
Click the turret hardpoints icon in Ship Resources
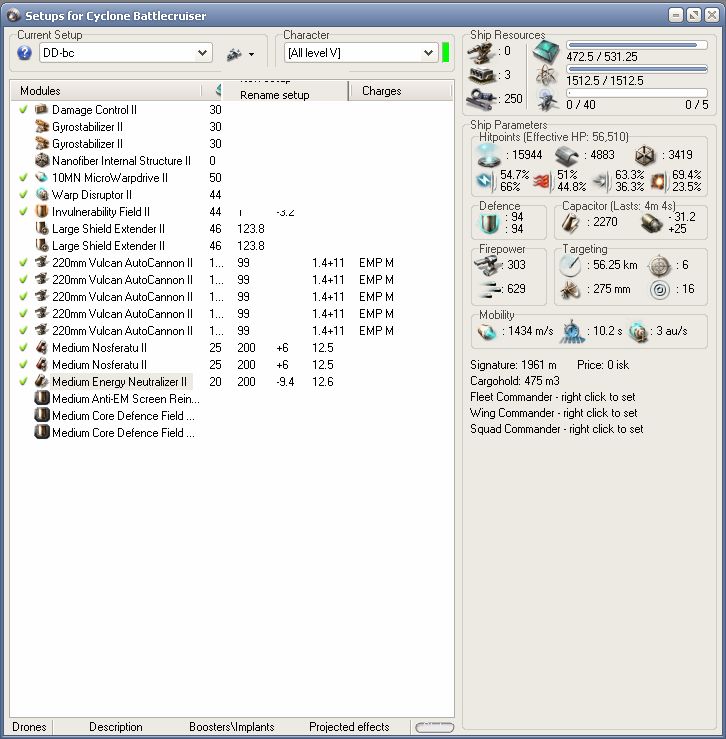click(x=481, y=53)
